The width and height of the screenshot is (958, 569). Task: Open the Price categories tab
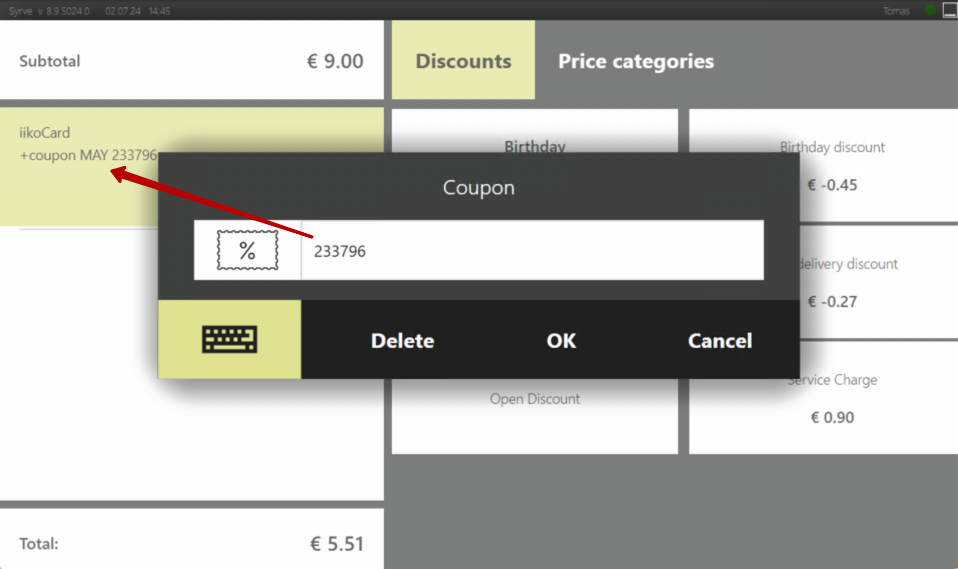point(636,61)
